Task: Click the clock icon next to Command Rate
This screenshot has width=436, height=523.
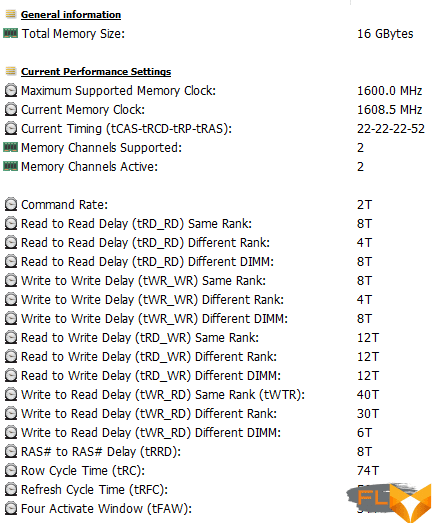Action: (x=11, y=205)
